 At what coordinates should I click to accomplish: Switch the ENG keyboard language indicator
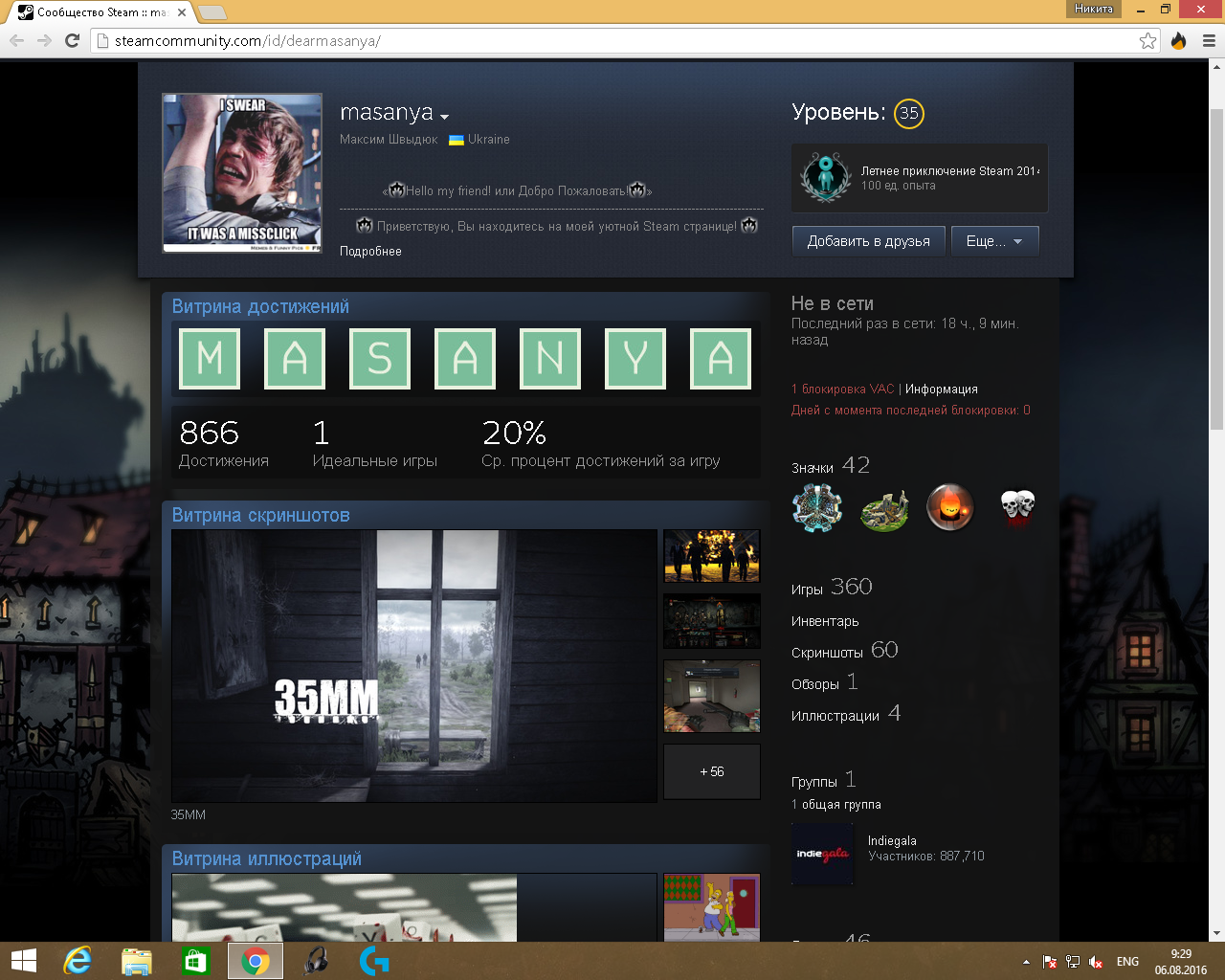[x=1128, y=962]
